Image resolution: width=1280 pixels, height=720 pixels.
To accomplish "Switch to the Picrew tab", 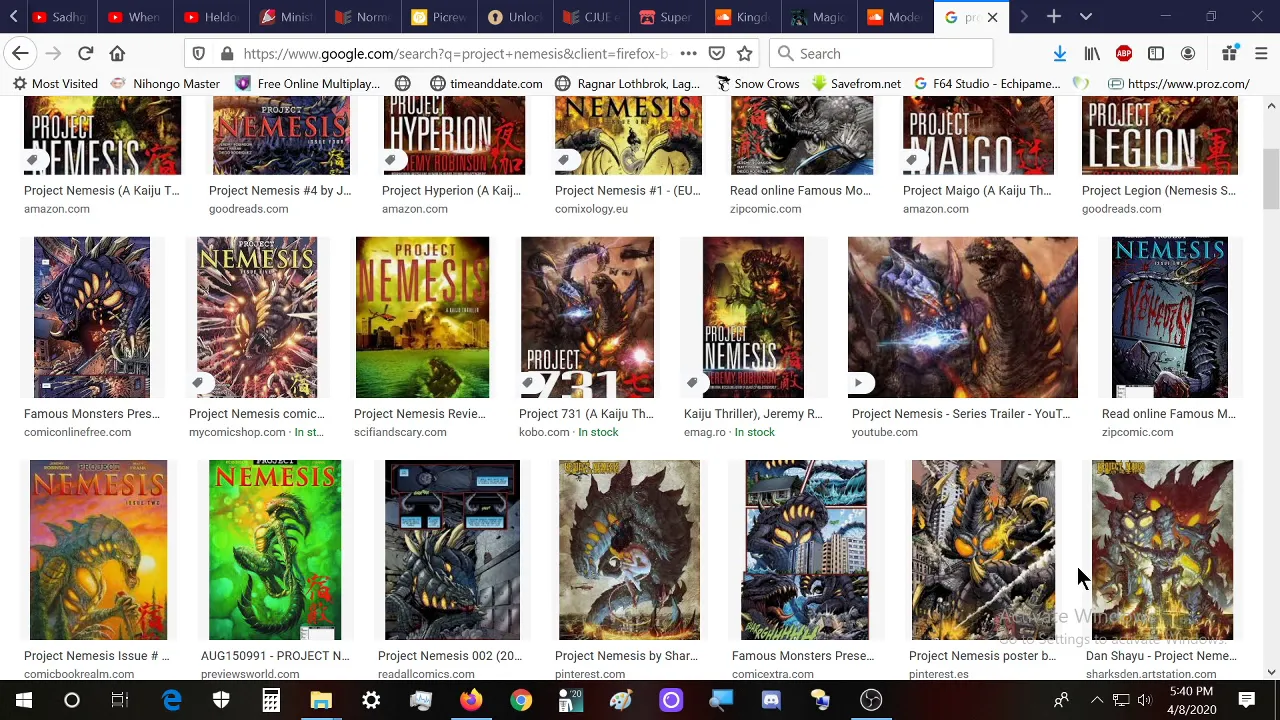I will (x=438, y=17).
